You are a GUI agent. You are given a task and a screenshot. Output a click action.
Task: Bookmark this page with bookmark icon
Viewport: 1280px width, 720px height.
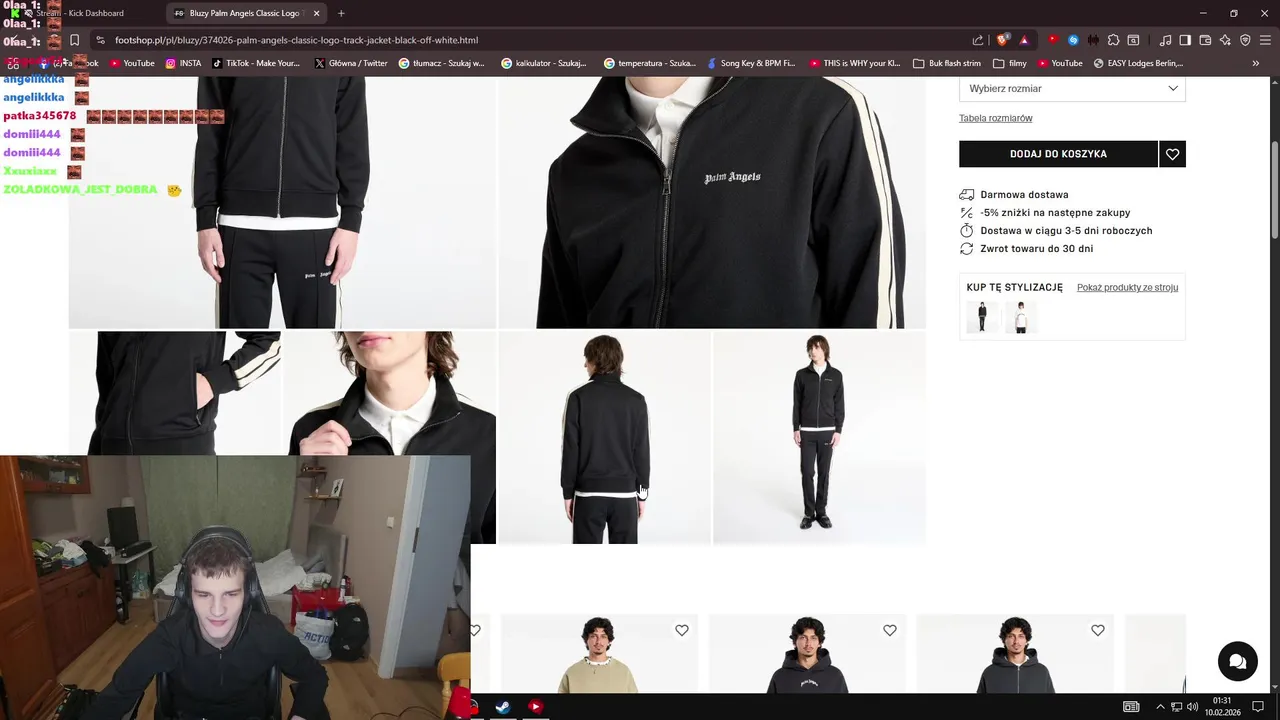[74, 40]
